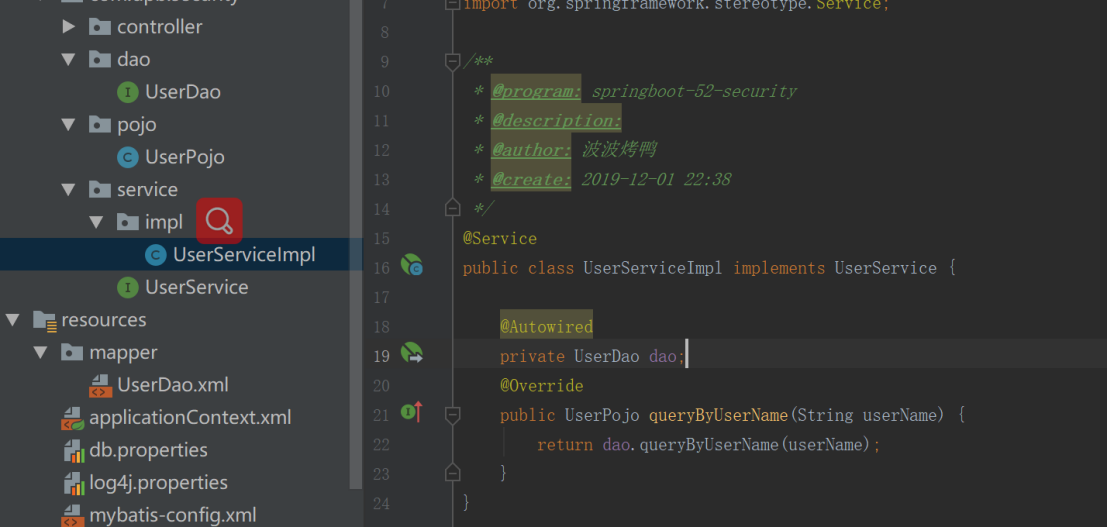Collapse the service folder arrow
1107x528 pixels.
(x=68, y=190)
